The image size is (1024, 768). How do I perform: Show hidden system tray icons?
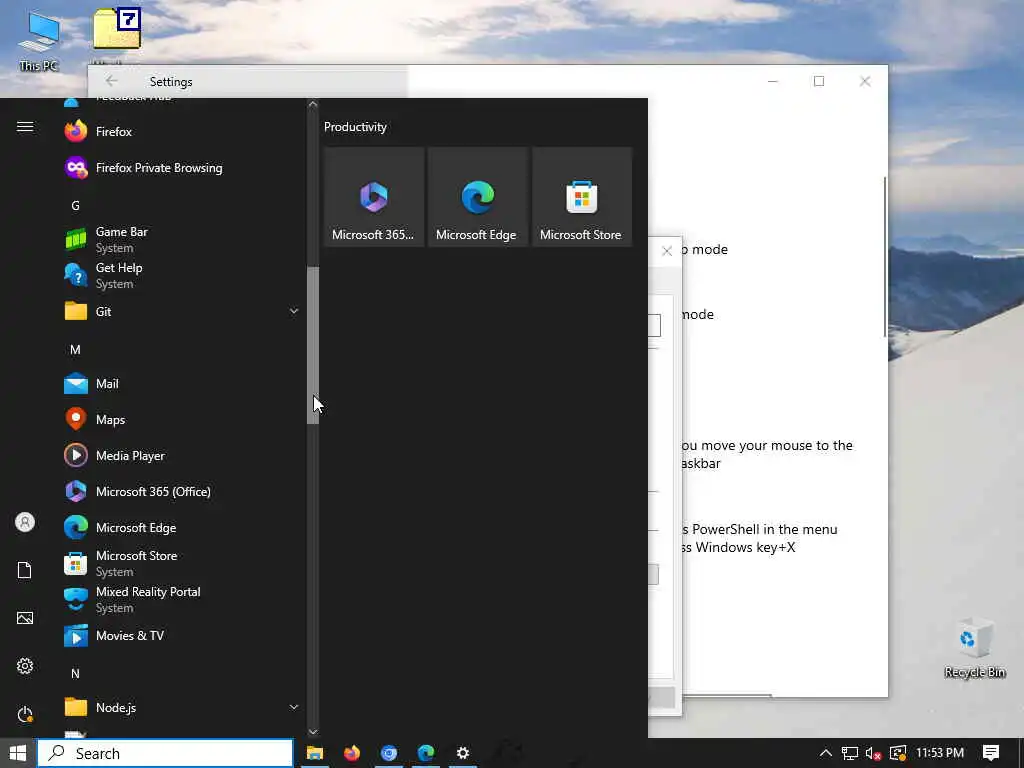pos(825,753)
